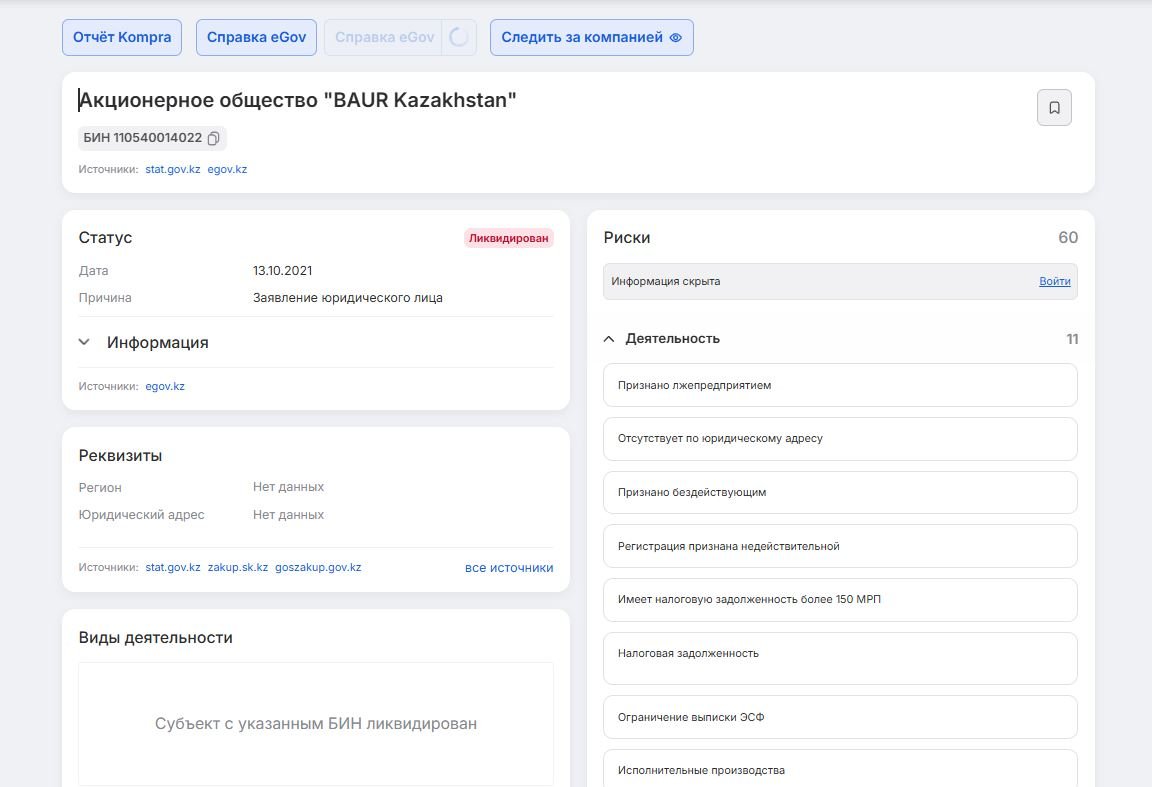The image size is (1152, 787).
Task: Click the Виды деятельности heading
Action: pos(156,638)
